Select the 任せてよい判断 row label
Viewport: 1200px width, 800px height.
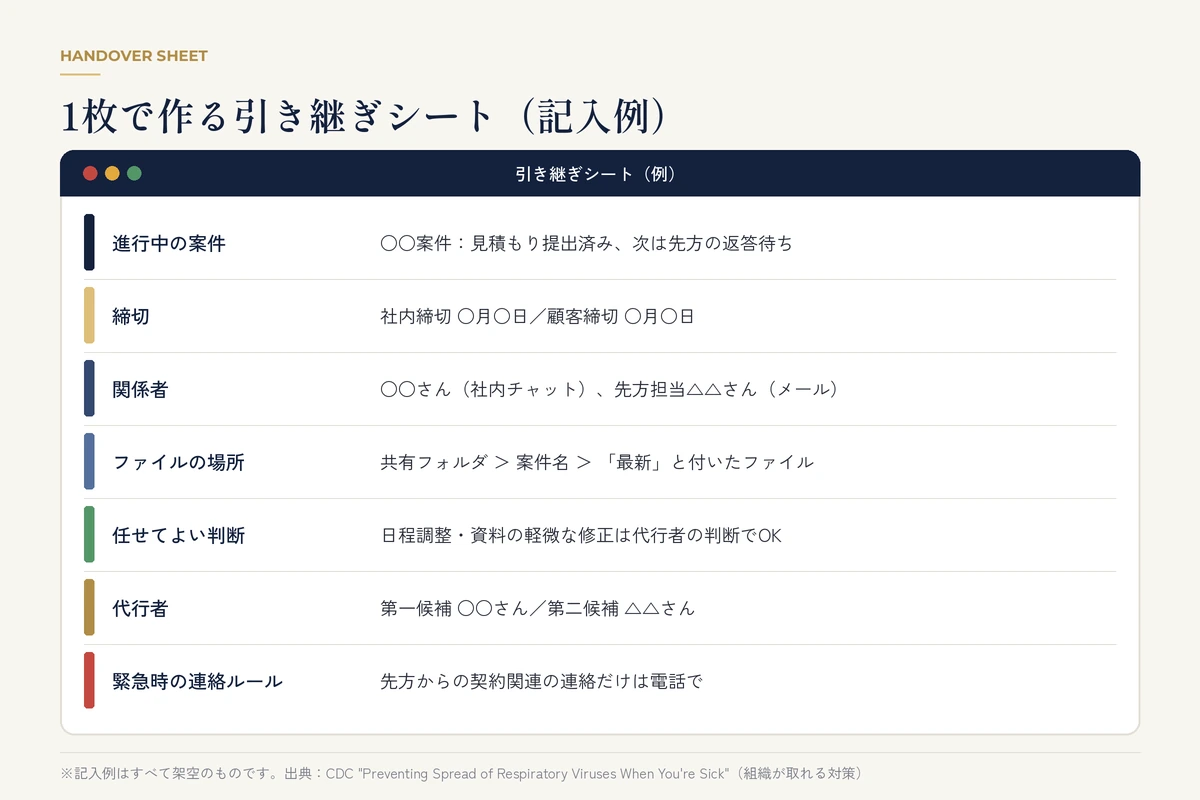178,535
